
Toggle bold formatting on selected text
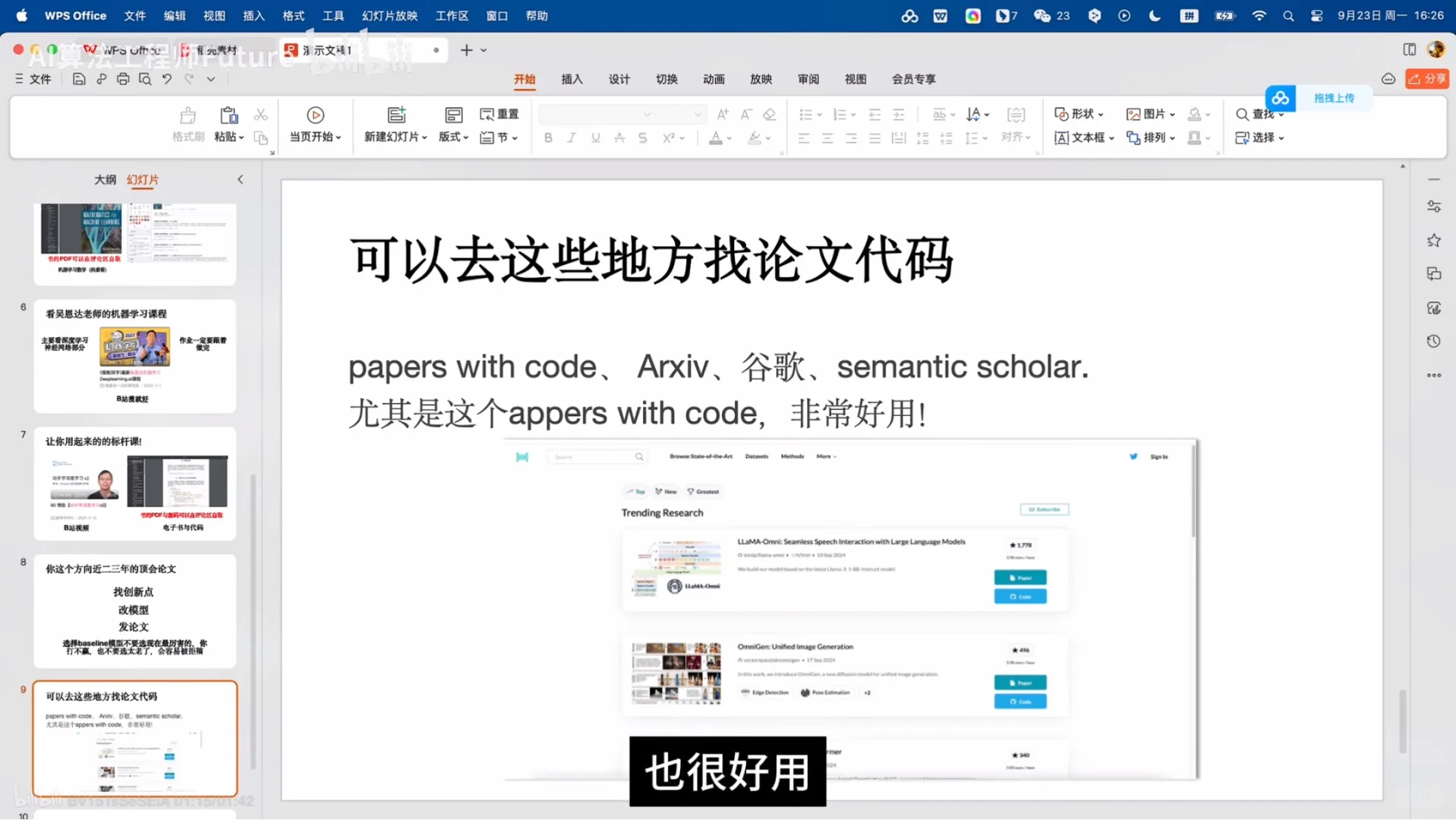click(x=547, y=137)
